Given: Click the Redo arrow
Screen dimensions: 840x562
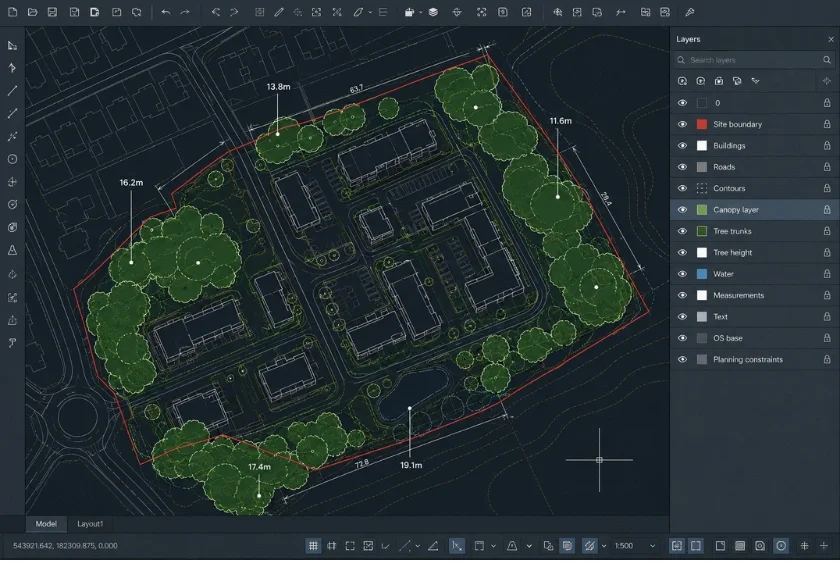Looking at the screenshot, I should 185,12.
